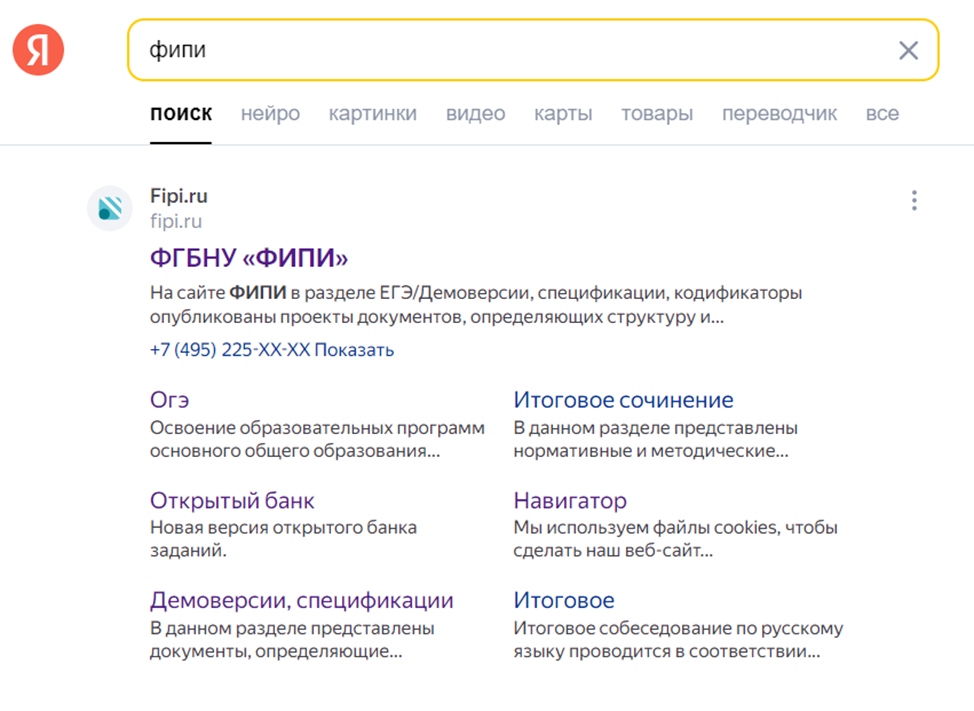Reveal the phone number with Показать
Viewport: 974px width, 711px height.
coord(354,350)
